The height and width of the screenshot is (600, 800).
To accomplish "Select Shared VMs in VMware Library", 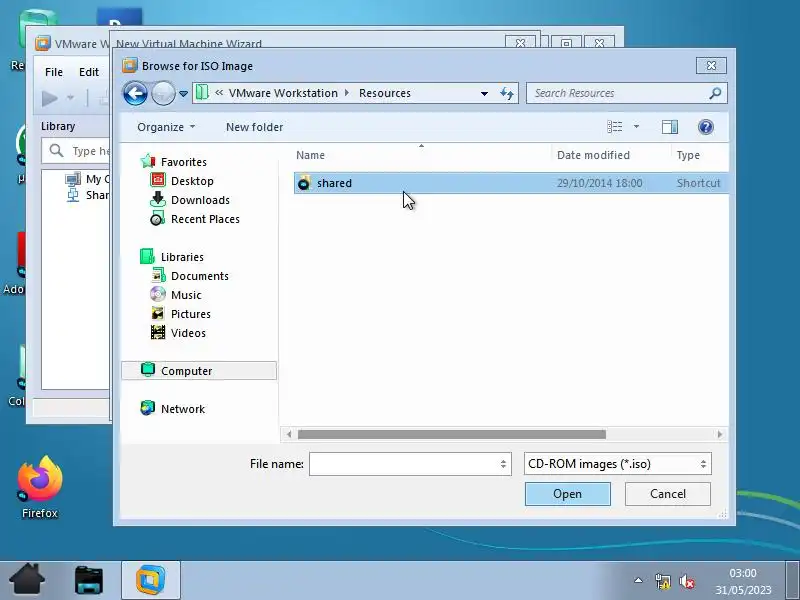I will 88,195.
